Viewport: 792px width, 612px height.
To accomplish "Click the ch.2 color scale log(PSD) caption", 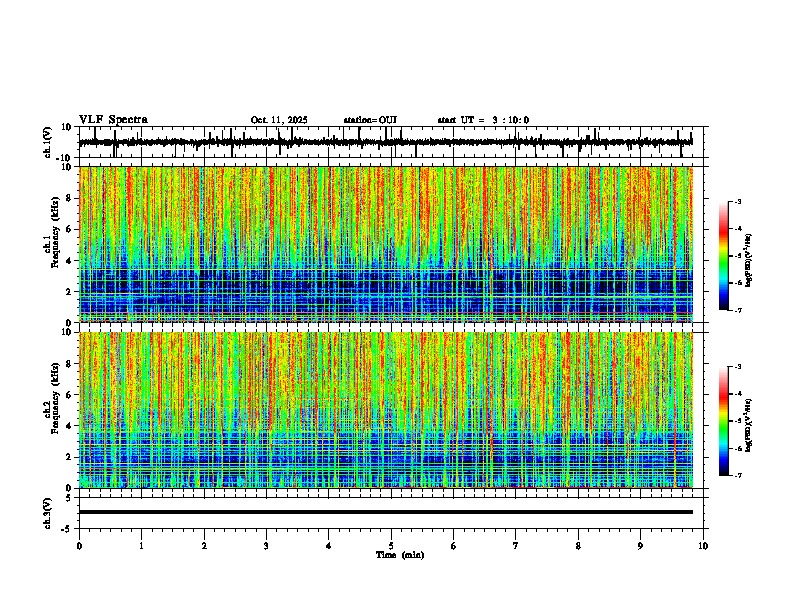I will (x=749, y=426).
